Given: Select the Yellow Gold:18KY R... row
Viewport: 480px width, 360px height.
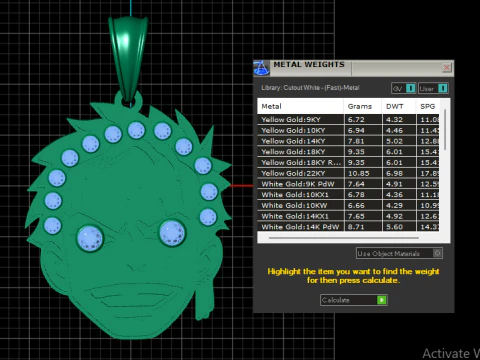Looking at the screenshot, I should [348, 162].
